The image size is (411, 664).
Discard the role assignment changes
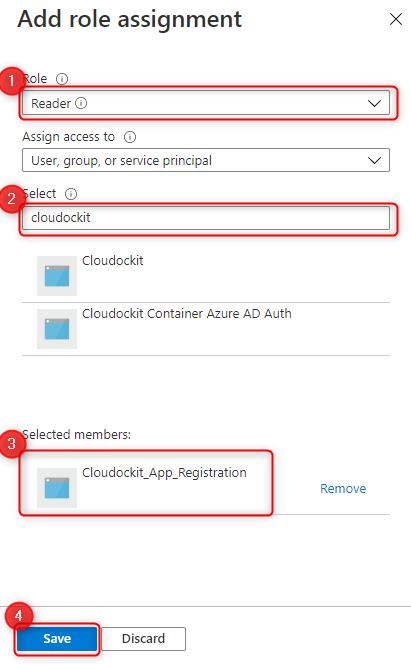point(143,638)
